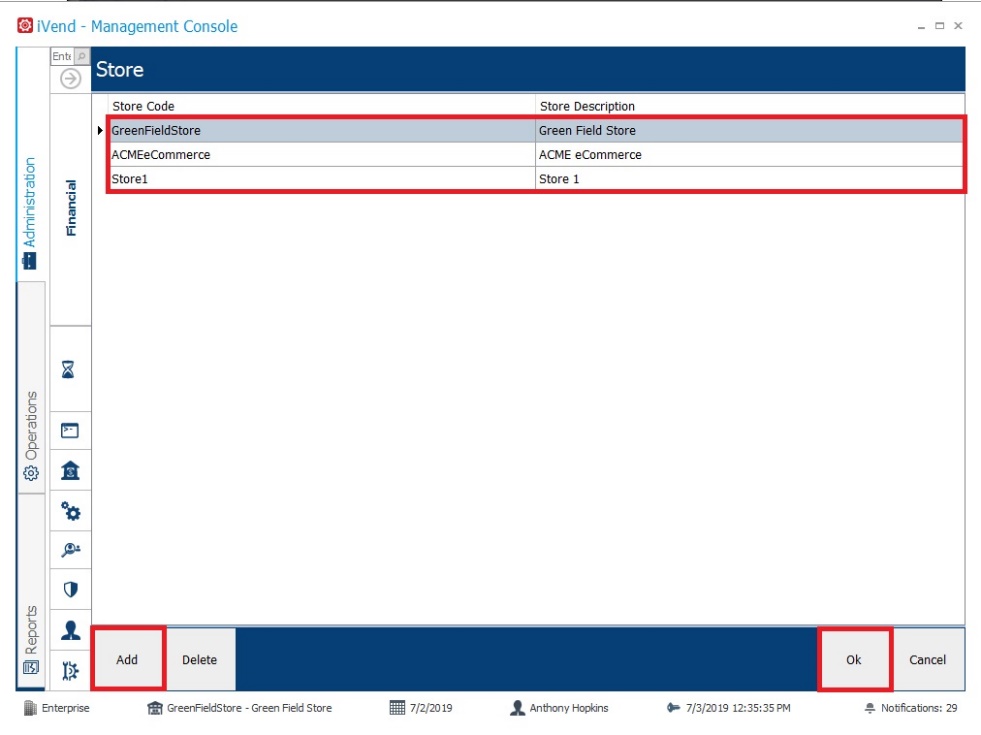Screen dimensions: 981x735
Task: Click the Delete button
Action: [200, 659]
